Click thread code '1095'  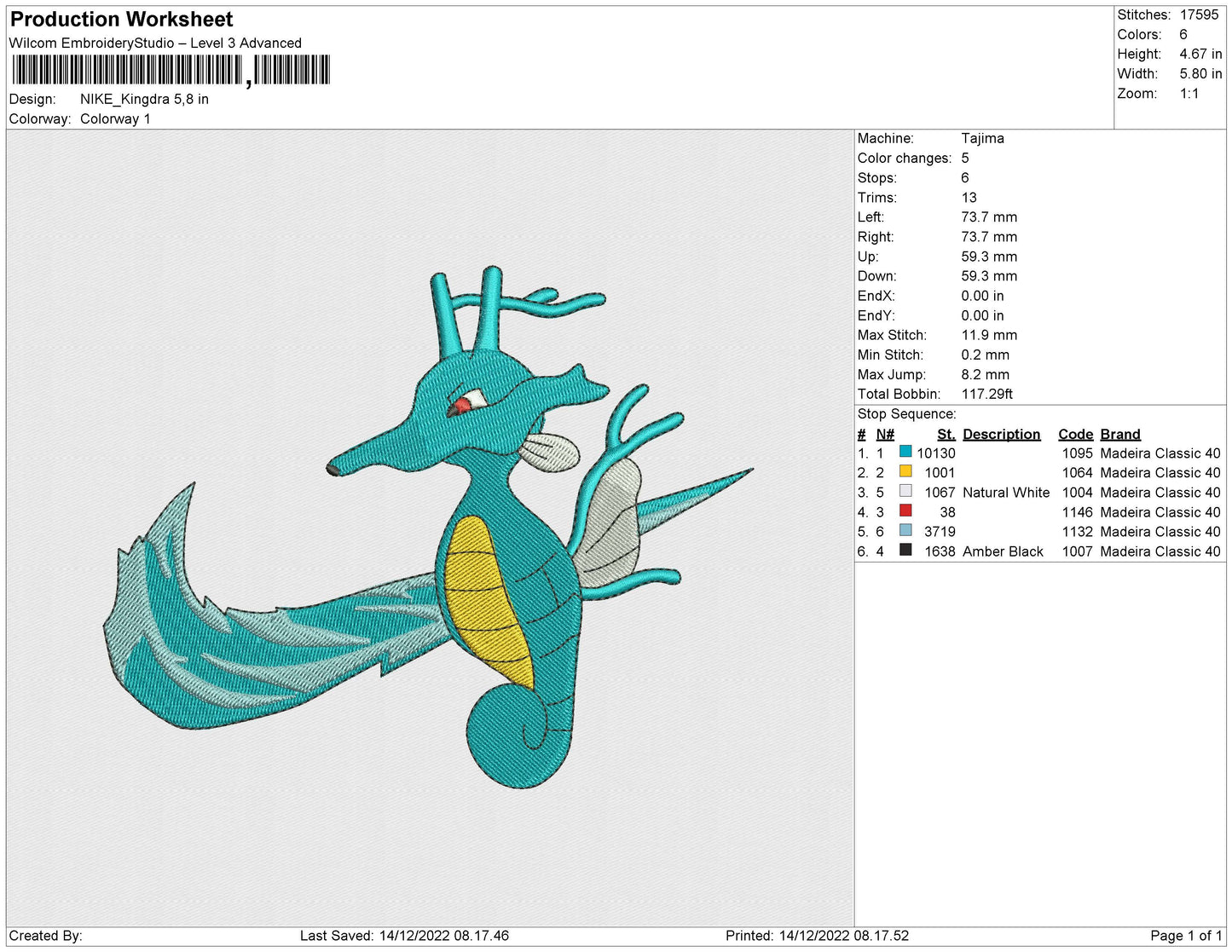tap(1077, 453)
